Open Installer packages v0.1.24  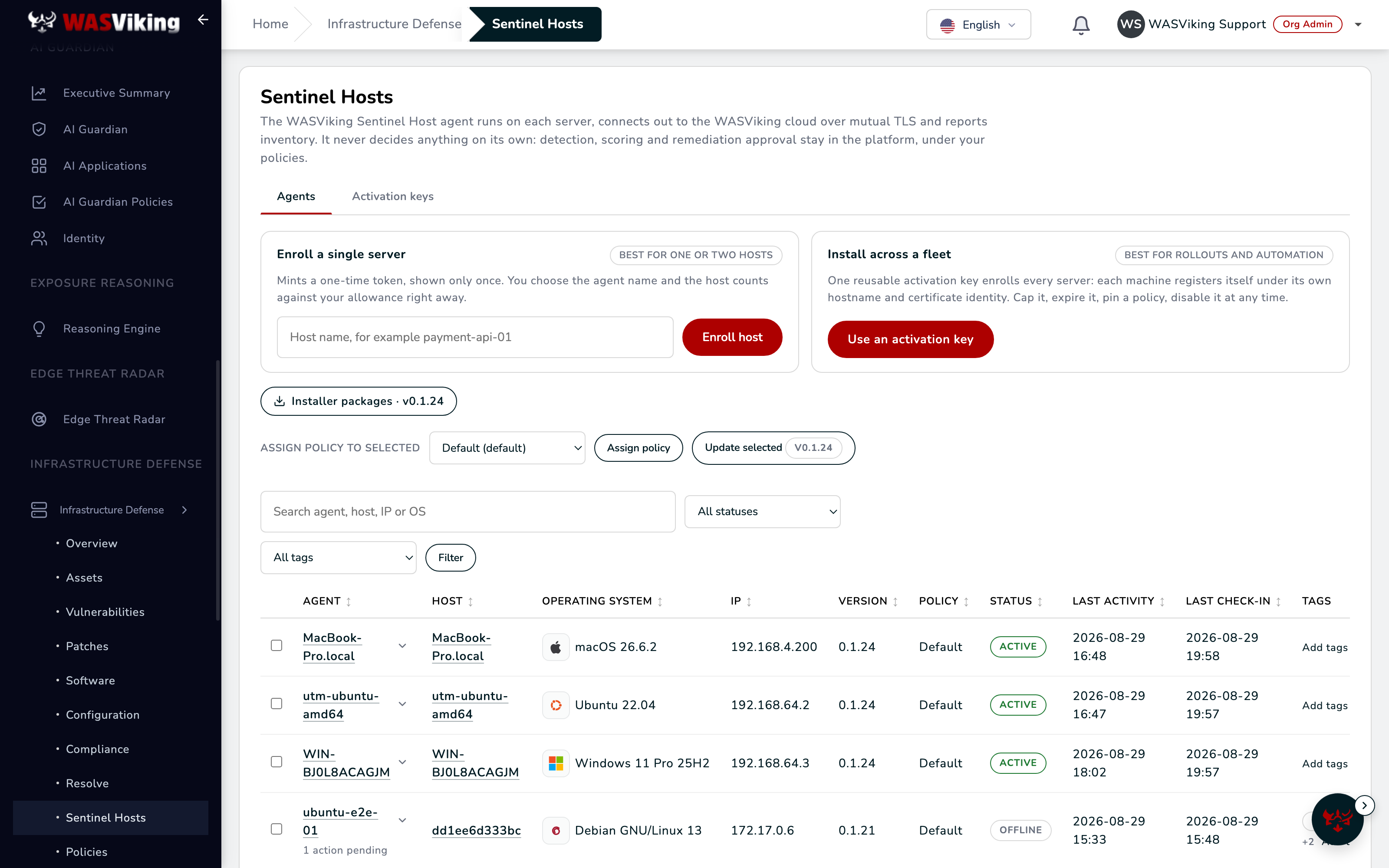(358, 401)
